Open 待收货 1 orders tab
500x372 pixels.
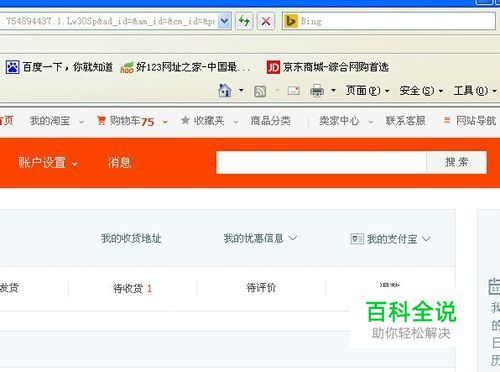[132, 288]
